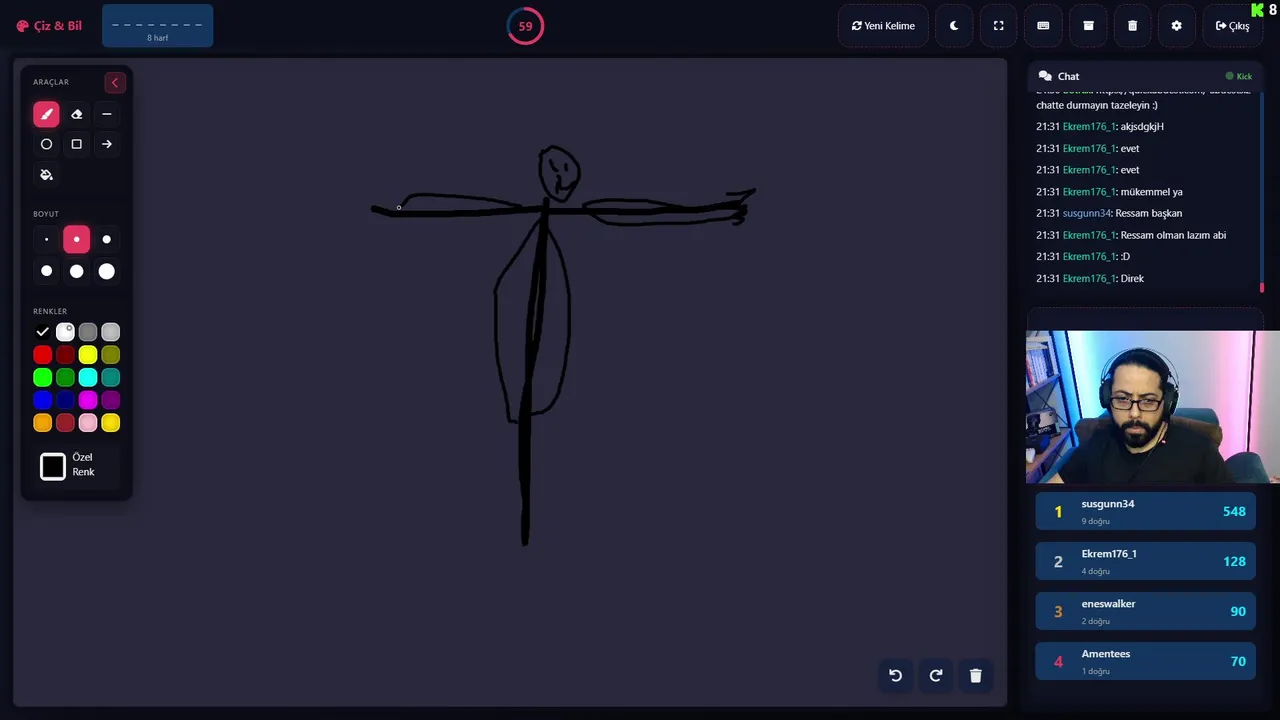This screenshot has width=1280, height=720.
Task: Click the chat scrollbar handle
Action: [x=1262, y=287]
